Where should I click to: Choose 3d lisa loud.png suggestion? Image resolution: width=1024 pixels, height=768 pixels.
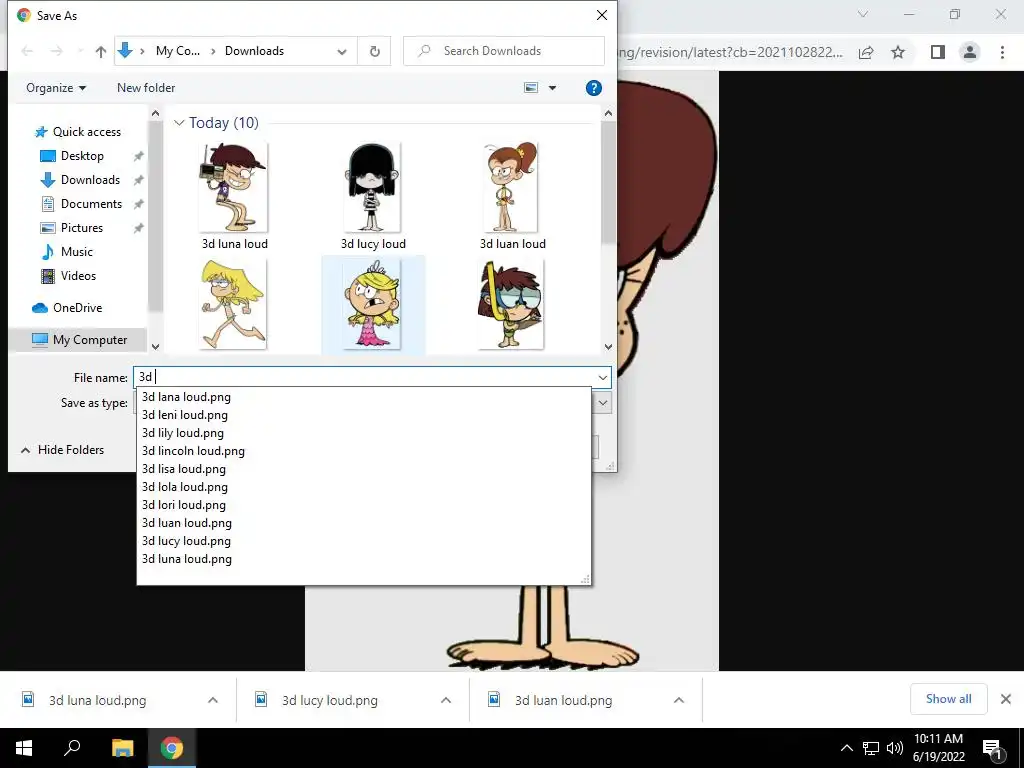tap(184, 469)
